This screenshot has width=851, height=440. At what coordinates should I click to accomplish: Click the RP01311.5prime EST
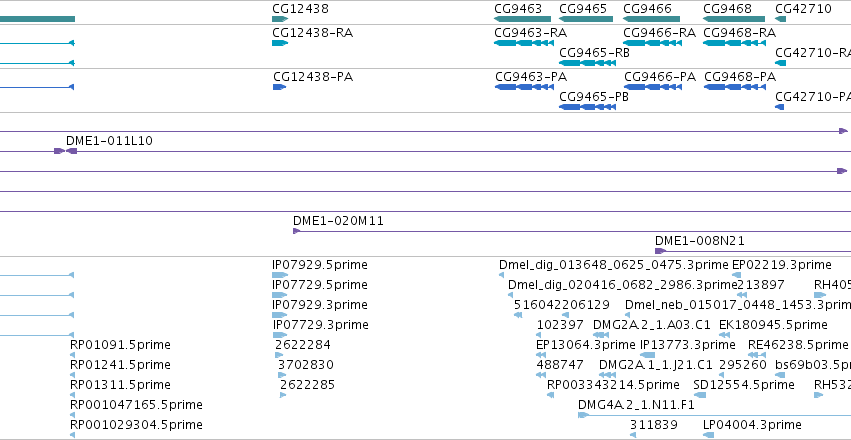(72, 395)
